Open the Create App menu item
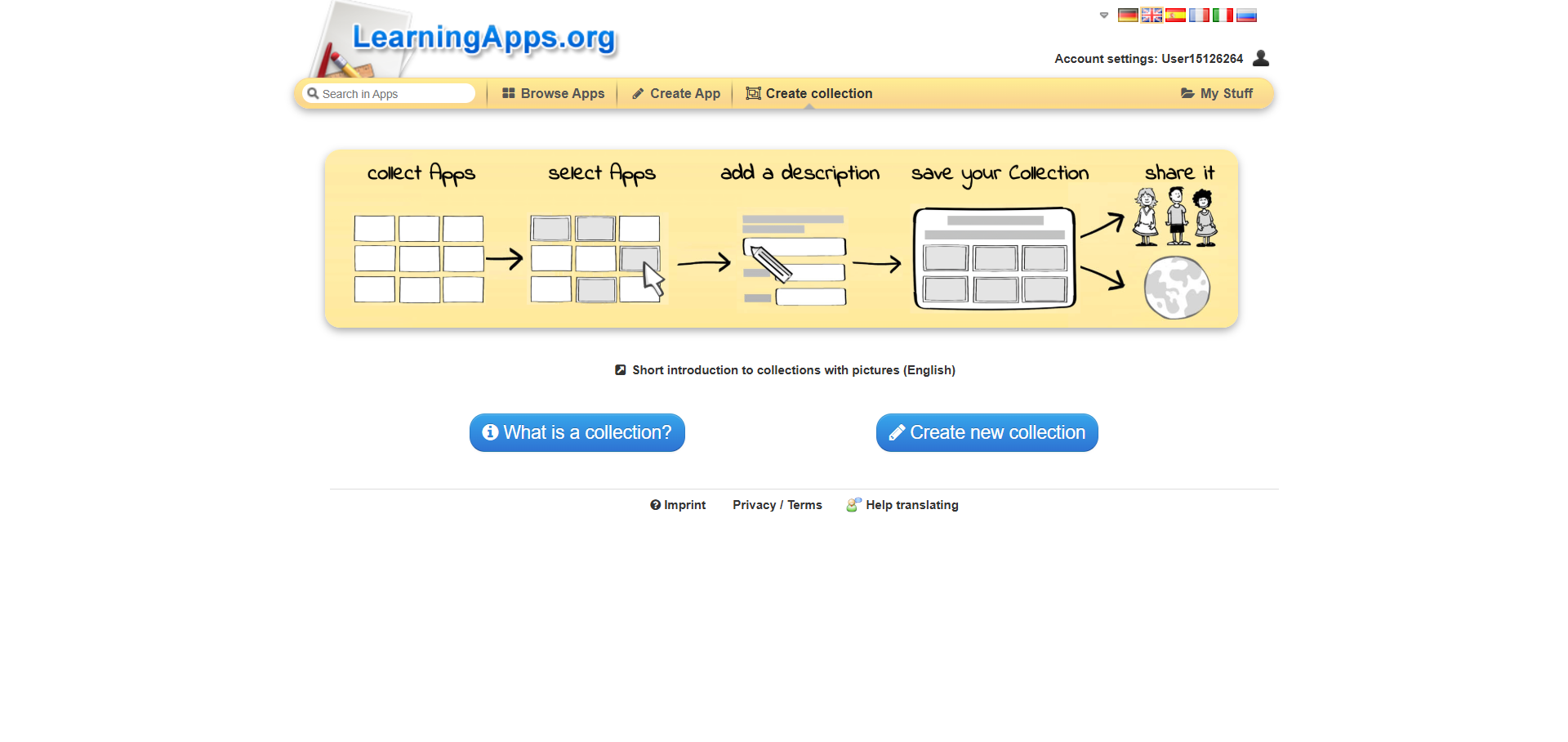The image size is (1568, 742). pos(676,94)
